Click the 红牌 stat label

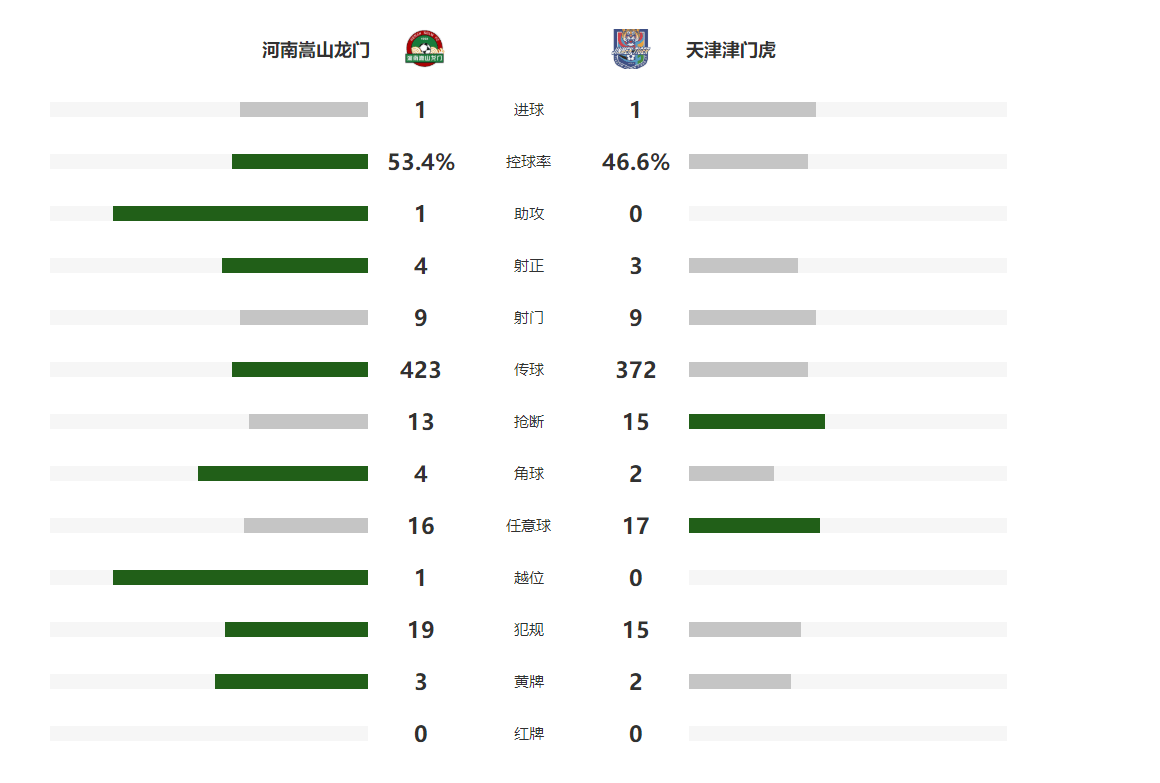(x=529, y=733)
